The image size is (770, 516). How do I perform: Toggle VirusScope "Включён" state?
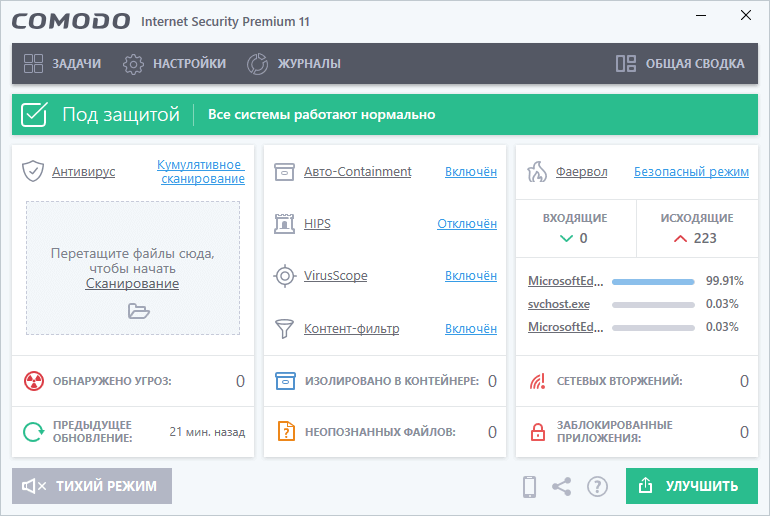tap(470, 276)
